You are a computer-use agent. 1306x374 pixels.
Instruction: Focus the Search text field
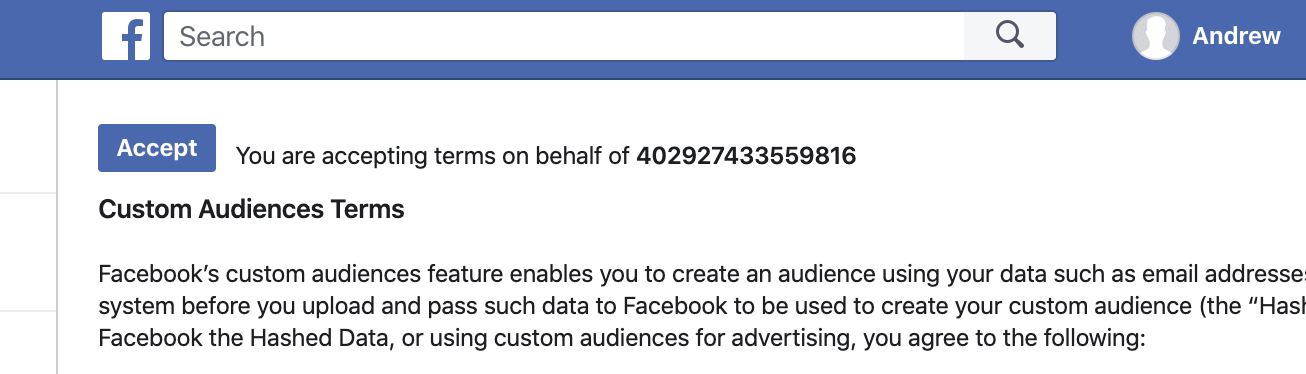(564, 36)
